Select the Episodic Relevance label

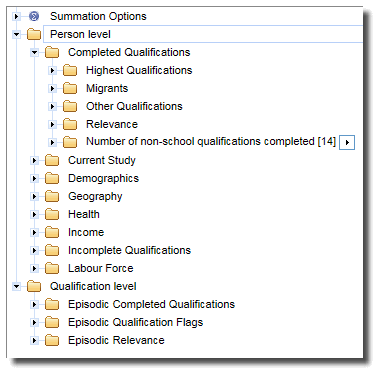116,340
